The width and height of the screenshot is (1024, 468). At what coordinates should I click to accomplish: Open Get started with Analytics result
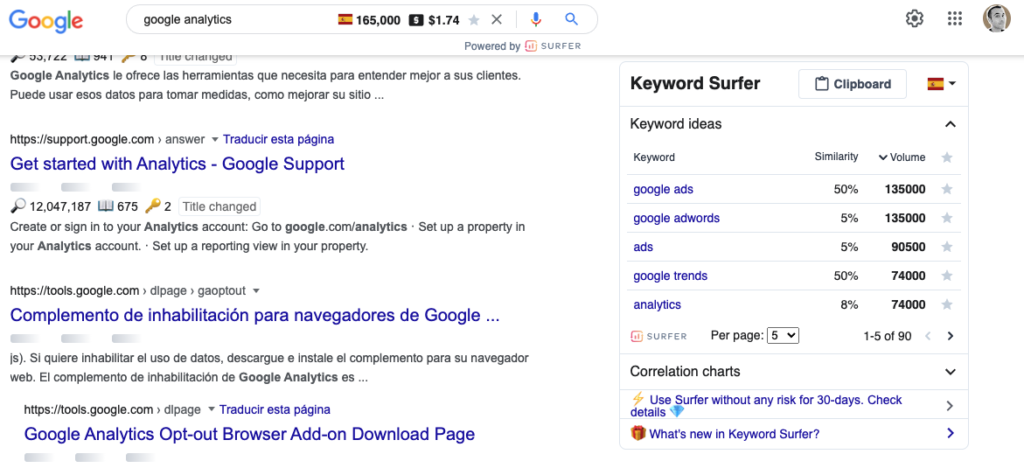click(x=177, y=163)
